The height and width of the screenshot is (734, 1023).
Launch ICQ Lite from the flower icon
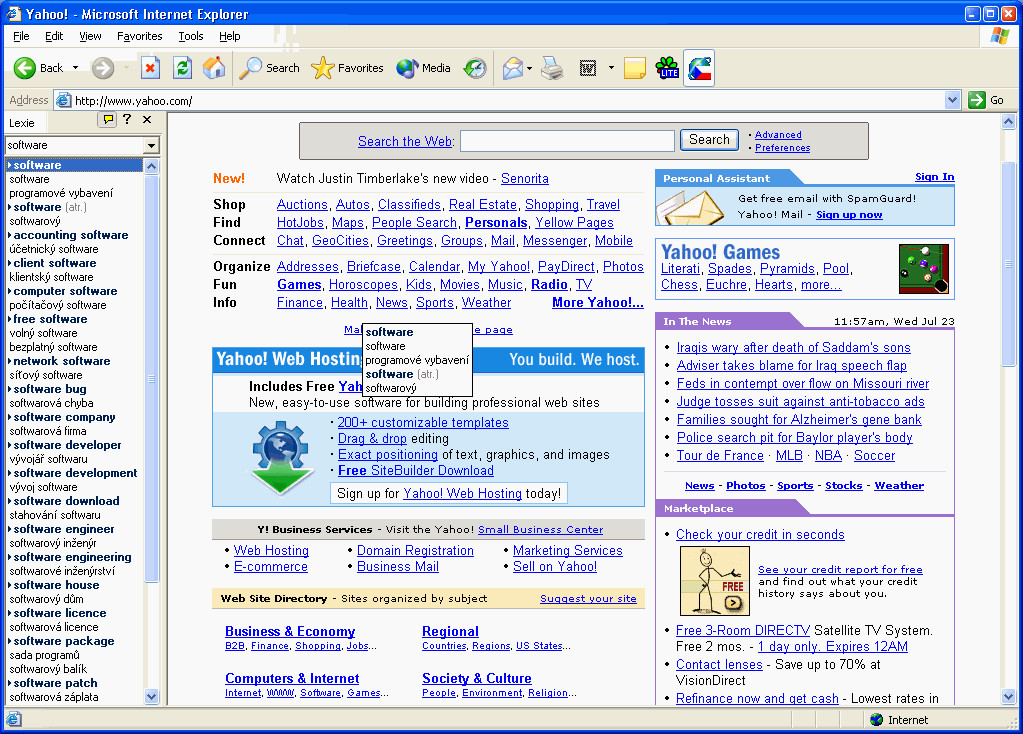pyautogui.click(x=667, y=68)
